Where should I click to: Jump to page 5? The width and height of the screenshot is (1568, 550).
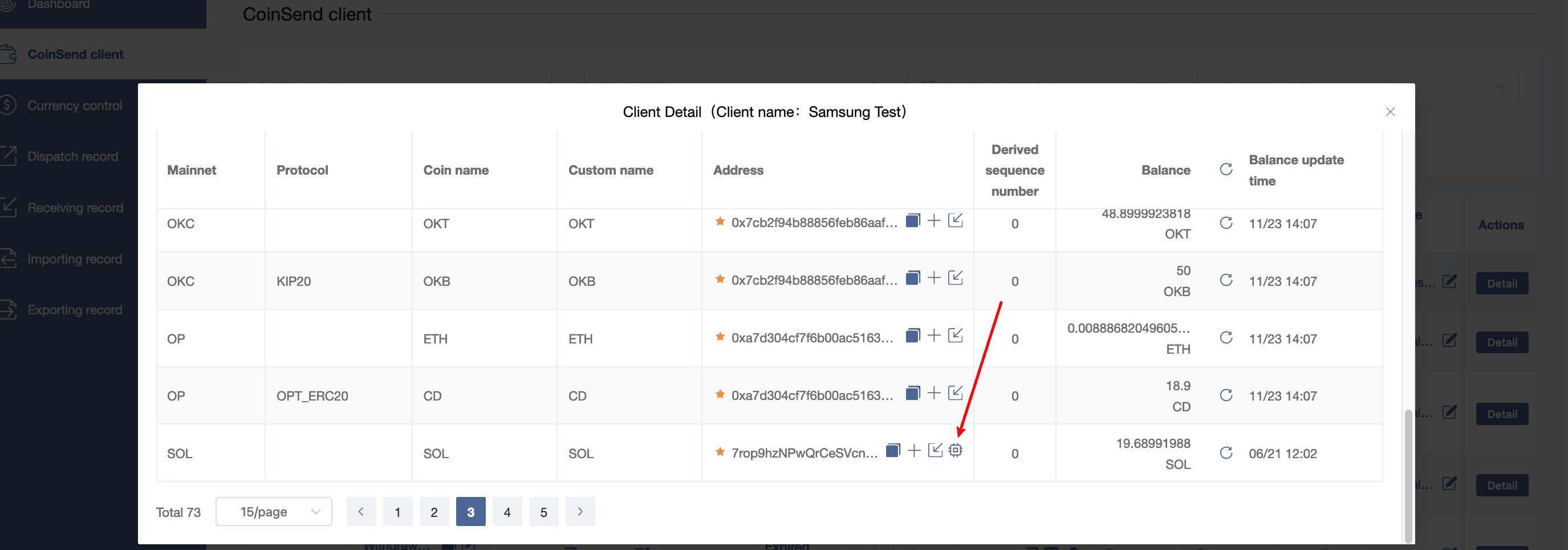click(x=543, y=512)
